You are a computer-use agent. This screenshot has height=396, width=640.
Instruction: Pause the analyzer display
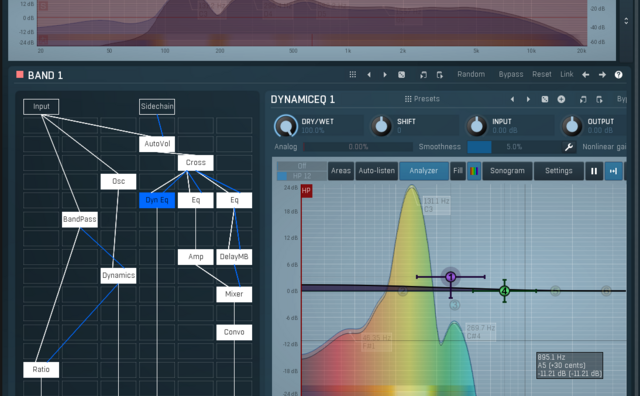coord(594,171)
